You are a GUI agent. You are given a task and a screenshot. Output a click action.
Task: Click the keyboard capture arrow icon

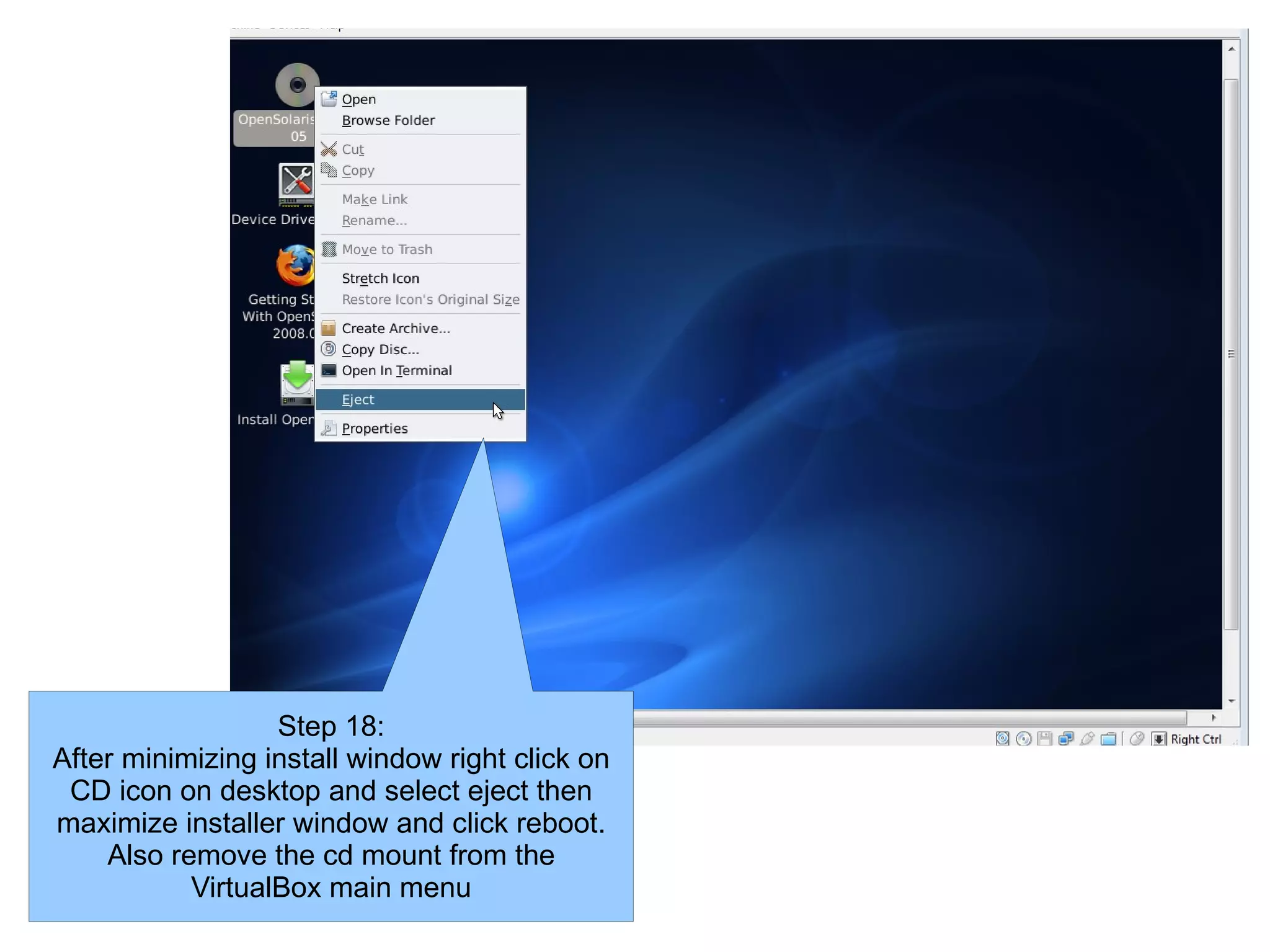click(x=1158, y=739)
